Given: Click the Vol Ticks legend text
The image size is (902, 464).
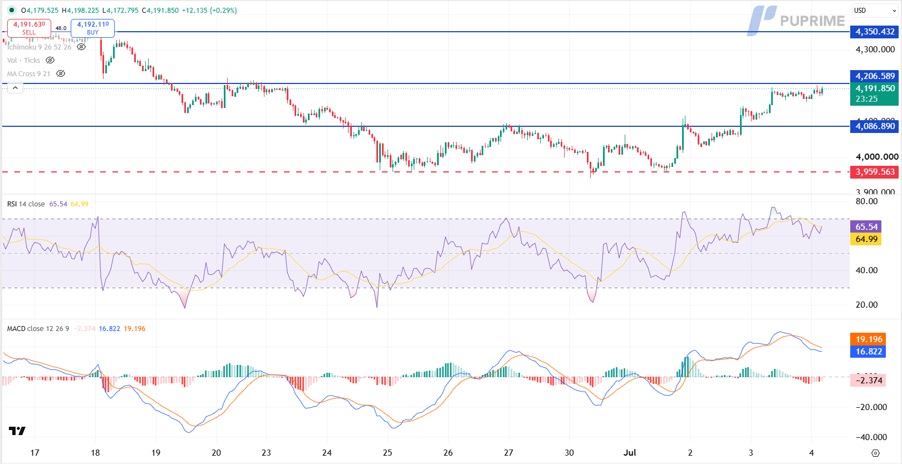Looking at the screenshot, I should (x=24, y=60).
